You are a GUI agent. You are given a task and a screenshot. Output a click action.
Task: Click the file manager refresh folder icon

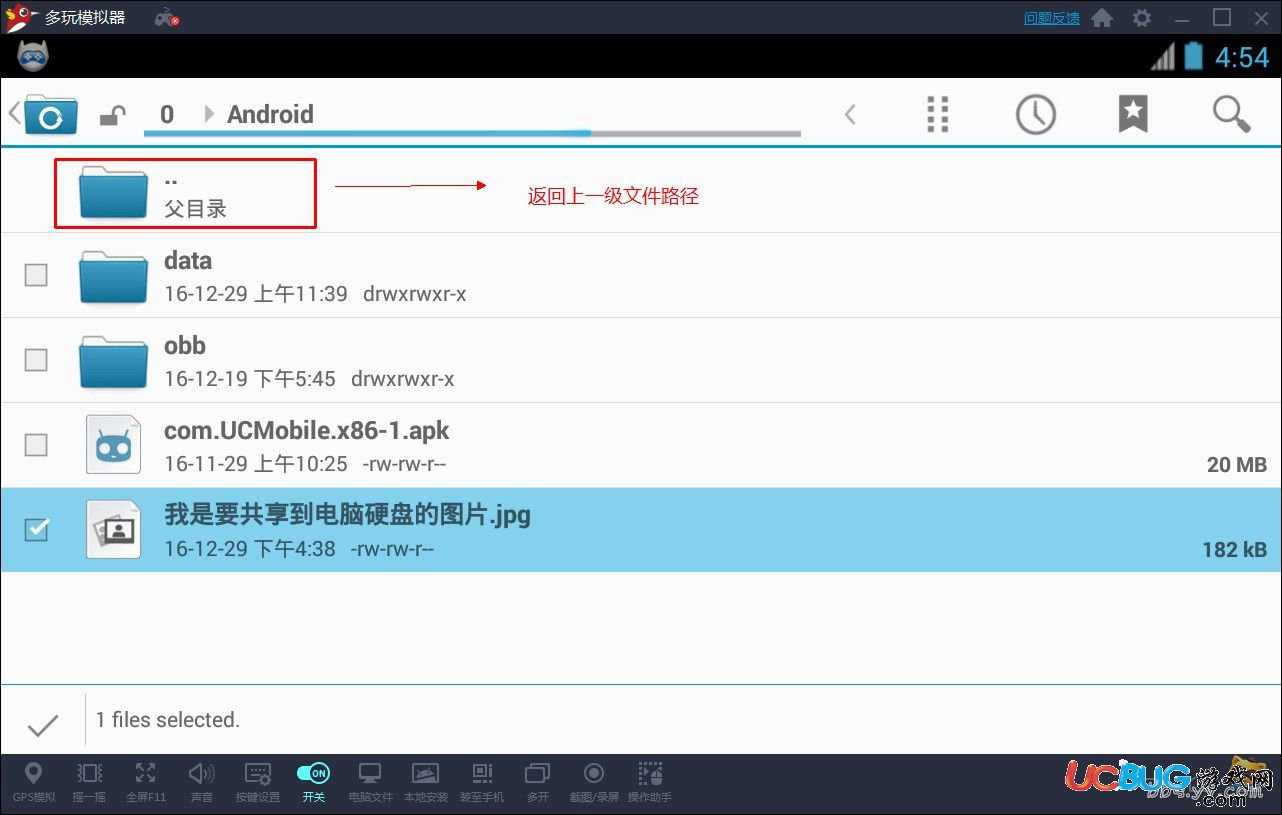tap(50, 115)
